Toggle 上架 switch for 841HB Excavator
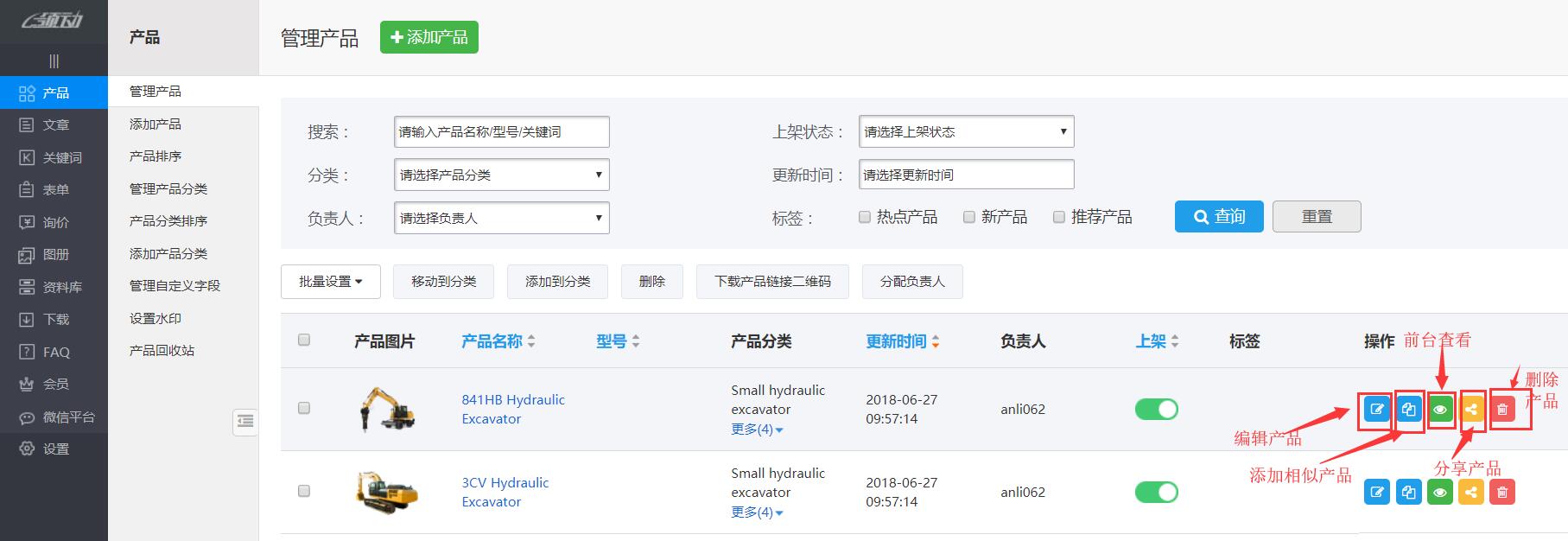The width and height of the screenshot is (1568, 541). (1156, 410)
